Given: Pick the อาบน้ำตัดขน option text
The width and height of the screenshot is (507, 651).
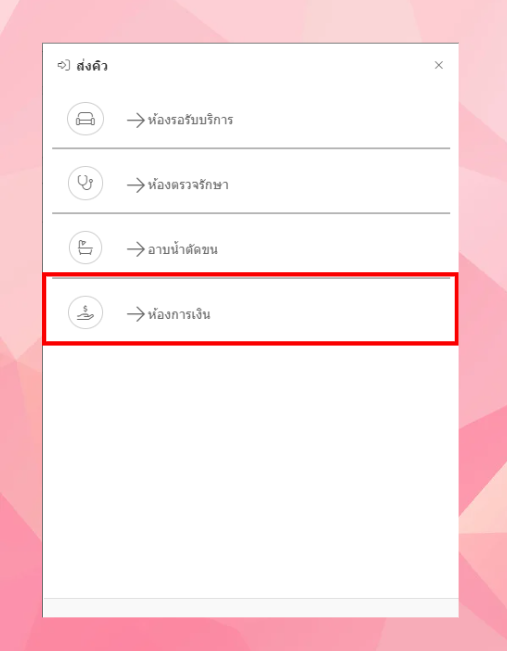Looking at the screenshot, I should pyautogui.click(x=182, y=249).
